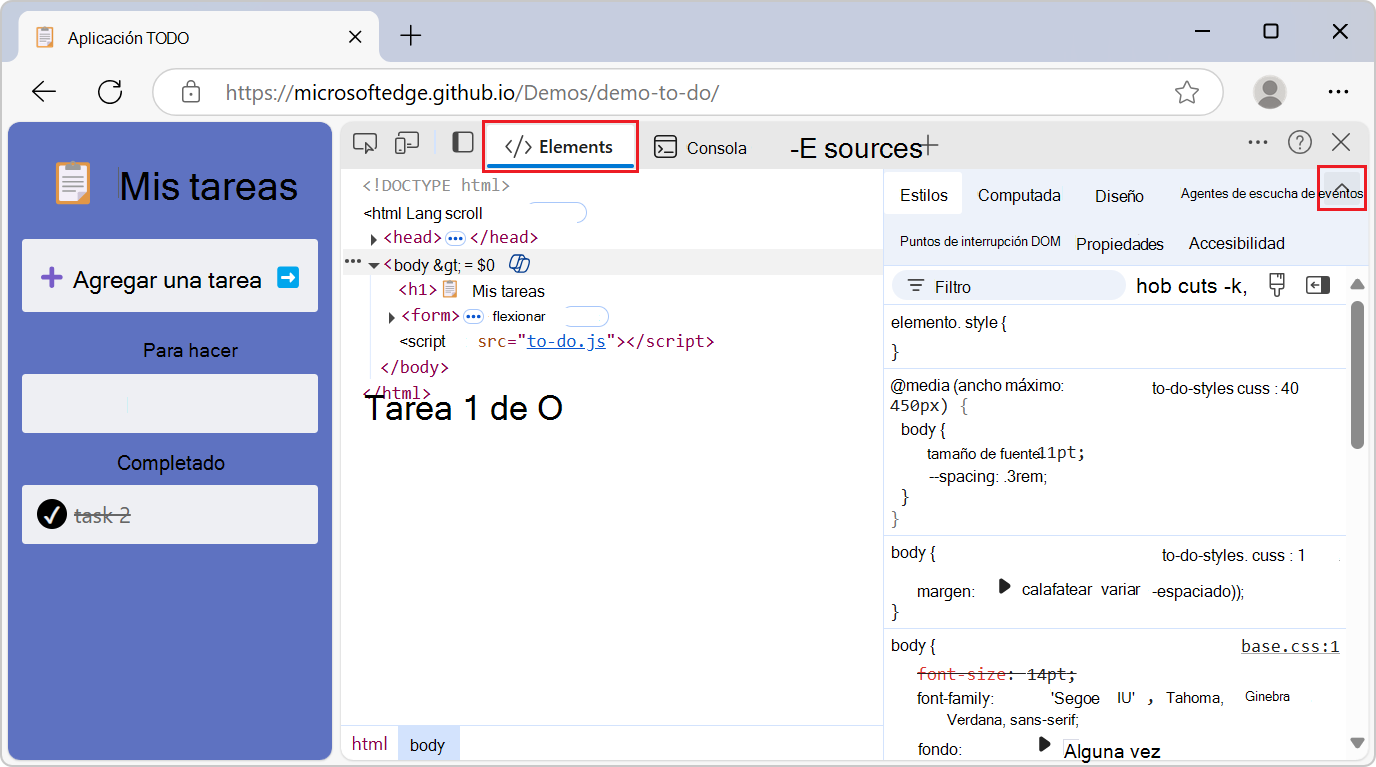Open DevTools help question-mark icon
1376x767 pixels.
click(1299, 143)
